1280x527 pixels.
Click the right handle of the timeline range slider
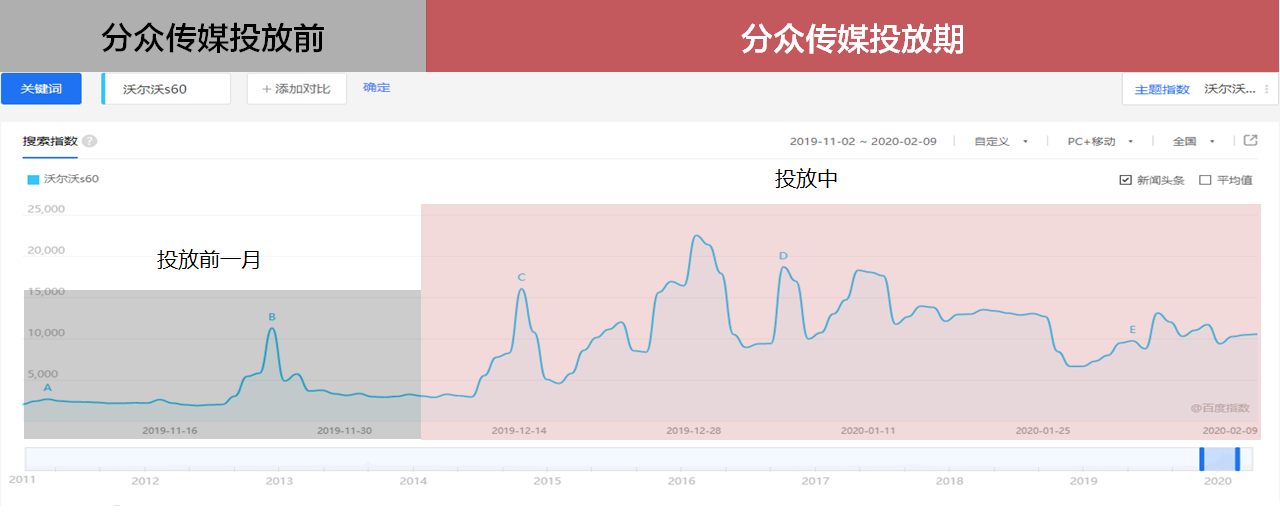[1237, 459]
